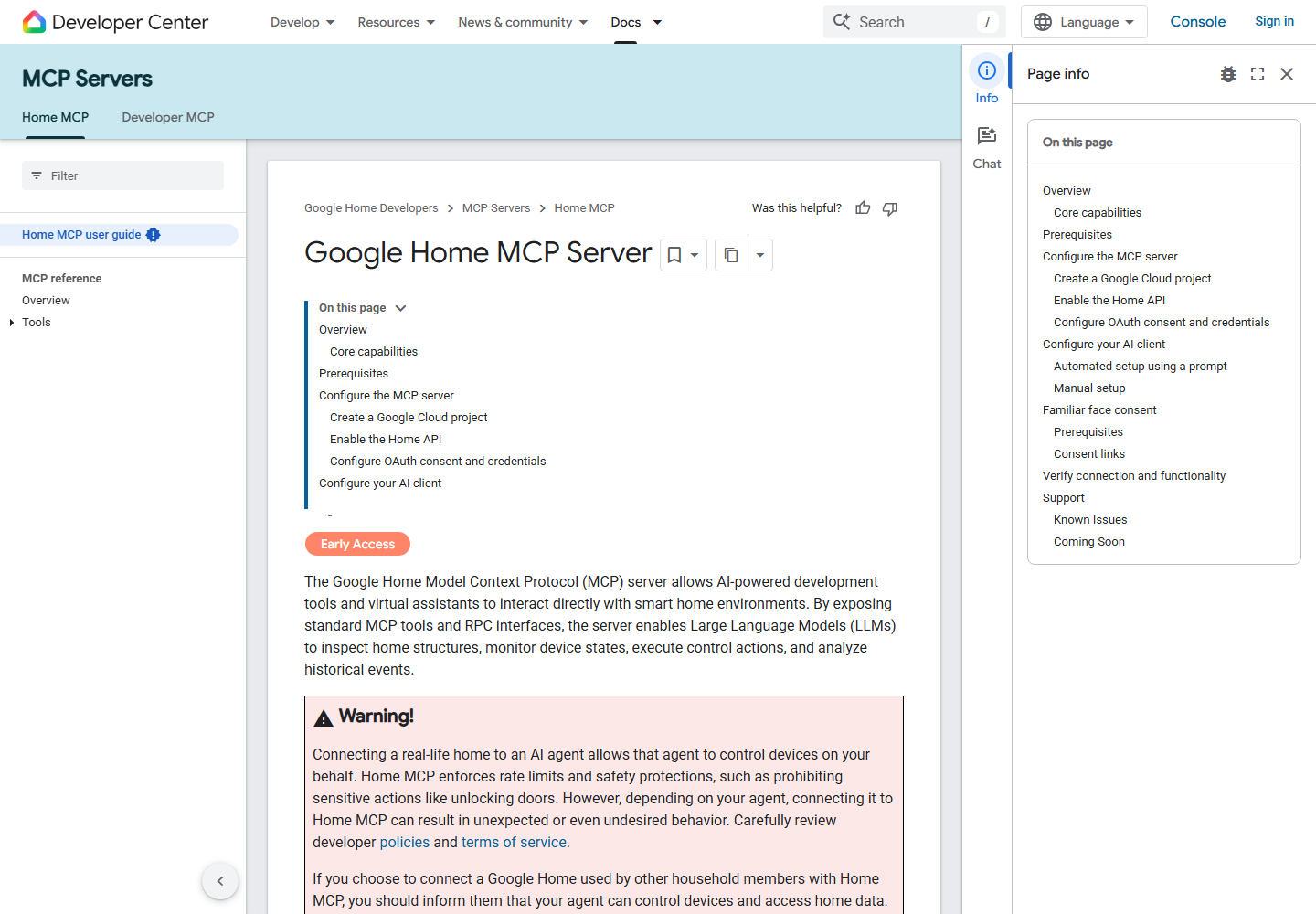The width and height of the screenshot is (1316, 914).
Task: Click the bug report icon in Page info
Action: click(x=1228, y=74)
